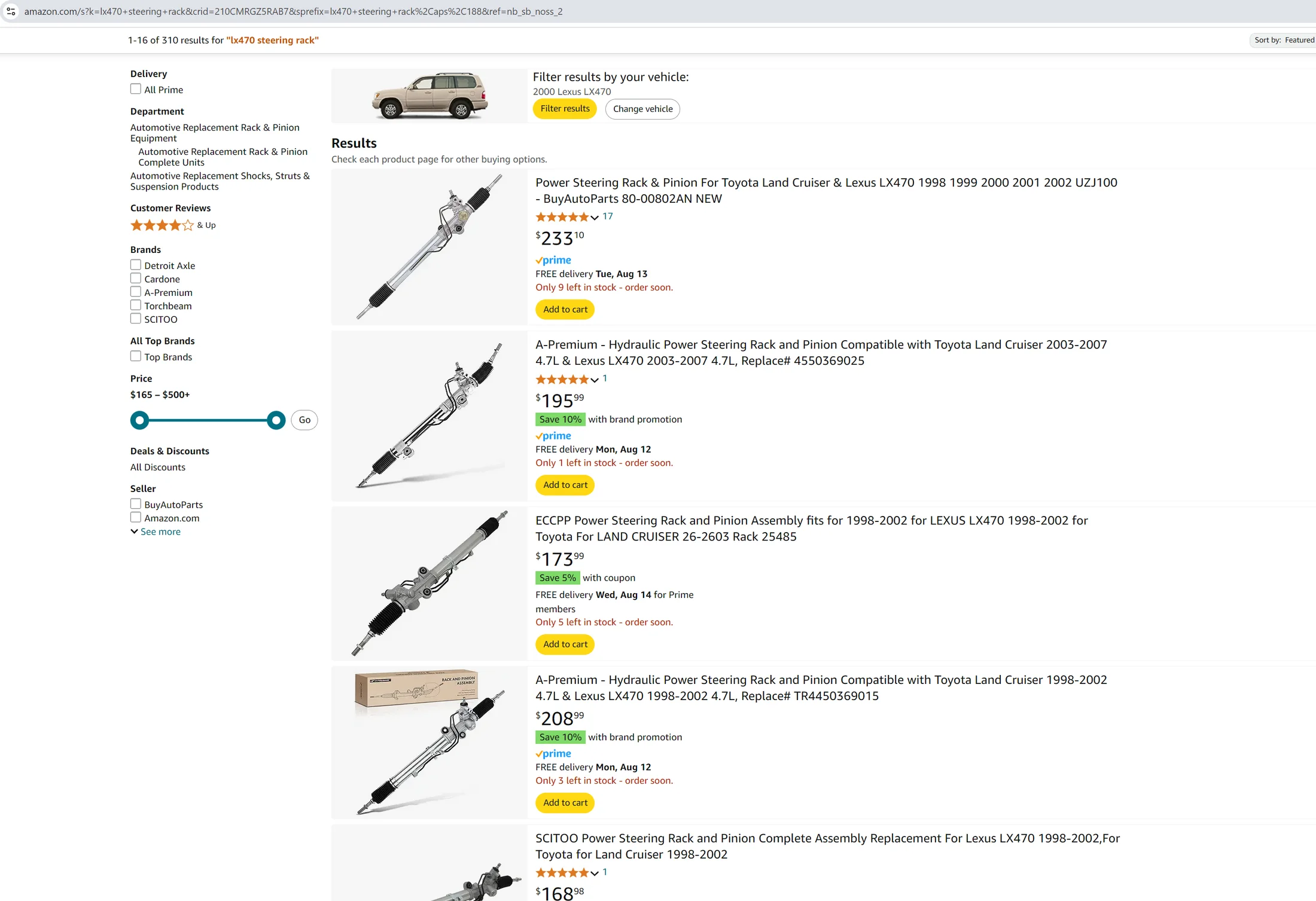The image size is (1316, 901).
Task: Click A-Premium 2003-2007 rack product image
Action: tap(429, 416)
